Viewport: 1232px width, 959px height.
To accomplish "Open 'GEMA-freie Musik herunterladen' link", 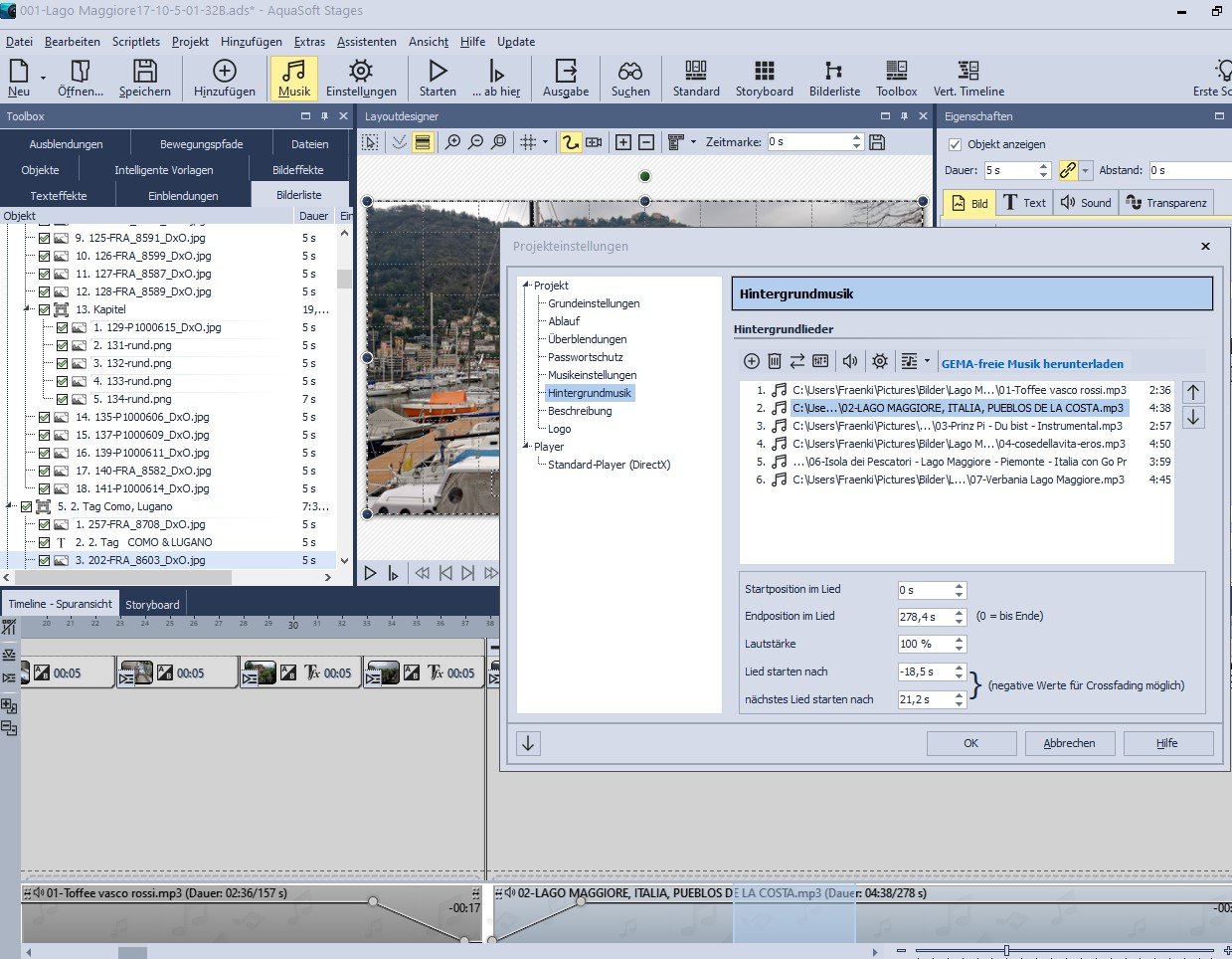I will tap(1032, 364).
